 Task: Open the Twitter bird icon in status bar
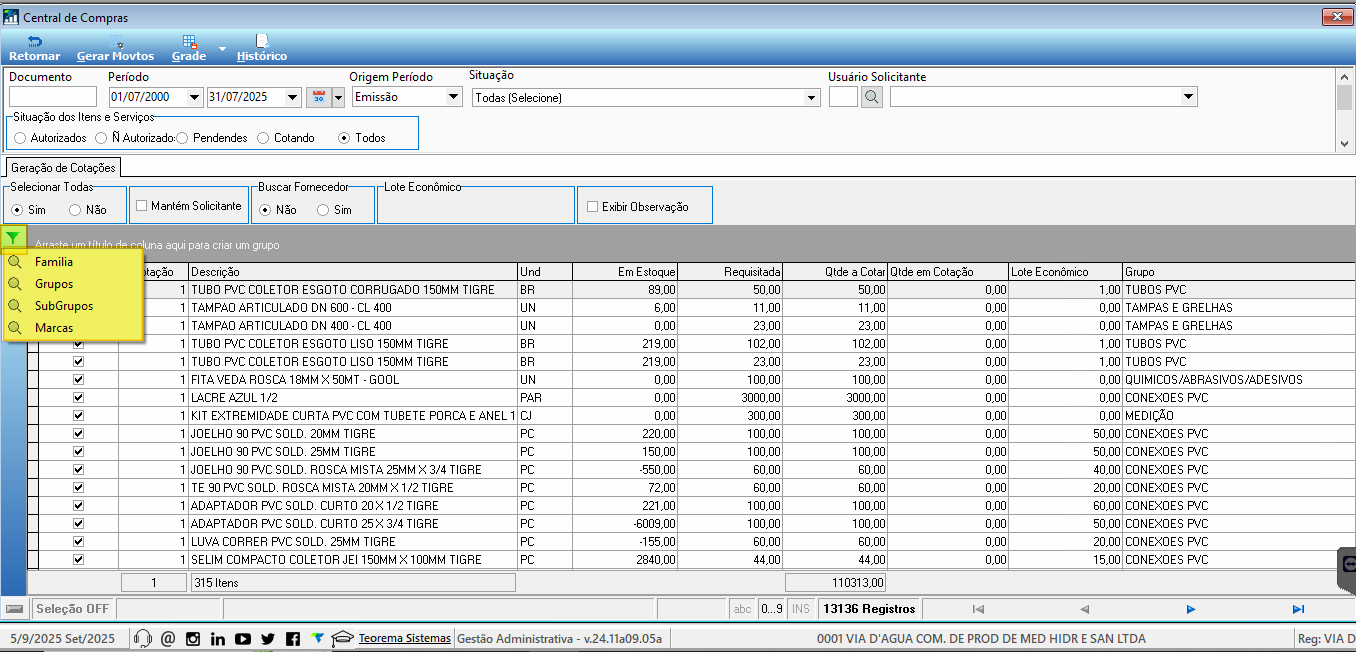tap(268, 638)
